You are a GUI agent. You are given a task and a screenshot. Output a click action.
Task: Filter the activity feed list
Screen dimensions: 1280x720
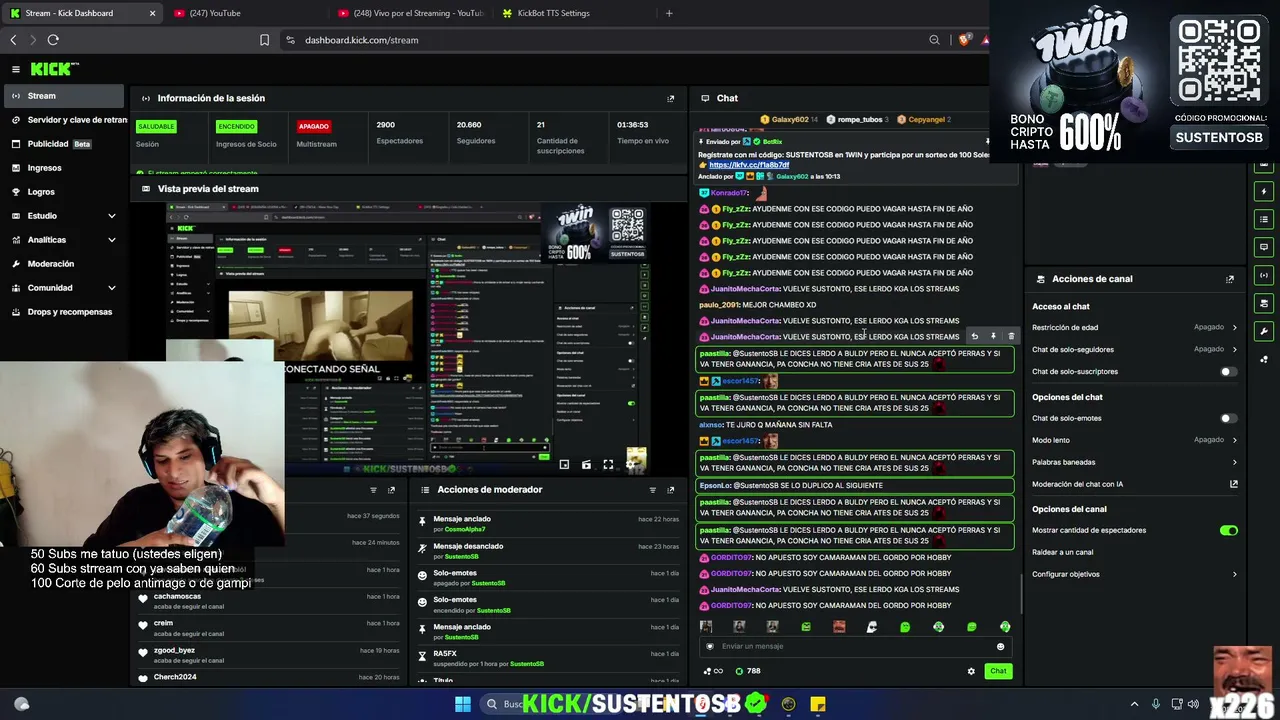point(373,490)
